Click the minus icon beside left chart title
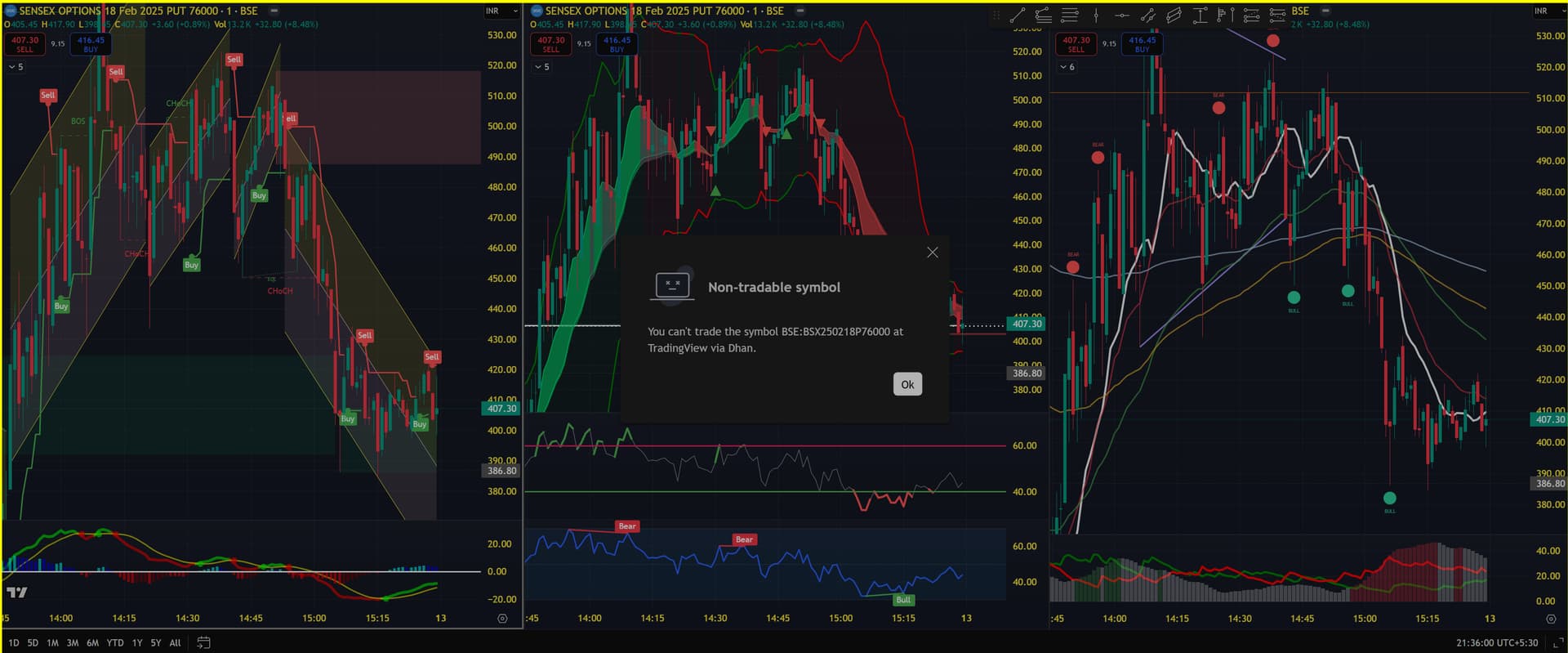Viewport: 1568px width, 653px height. point(274,11)
